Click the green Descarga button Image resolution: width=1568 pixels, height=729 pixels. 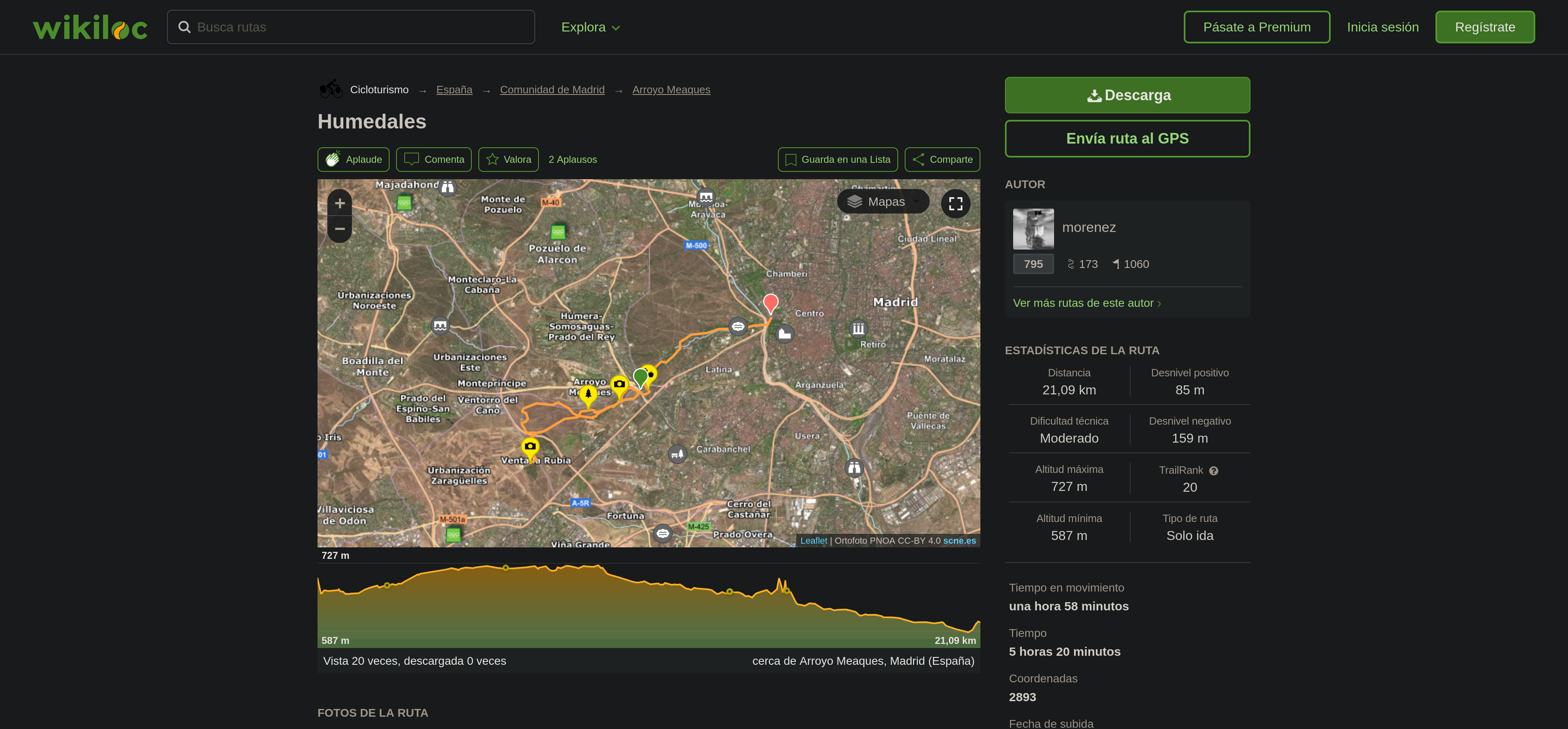click(x=1127, y=95)
